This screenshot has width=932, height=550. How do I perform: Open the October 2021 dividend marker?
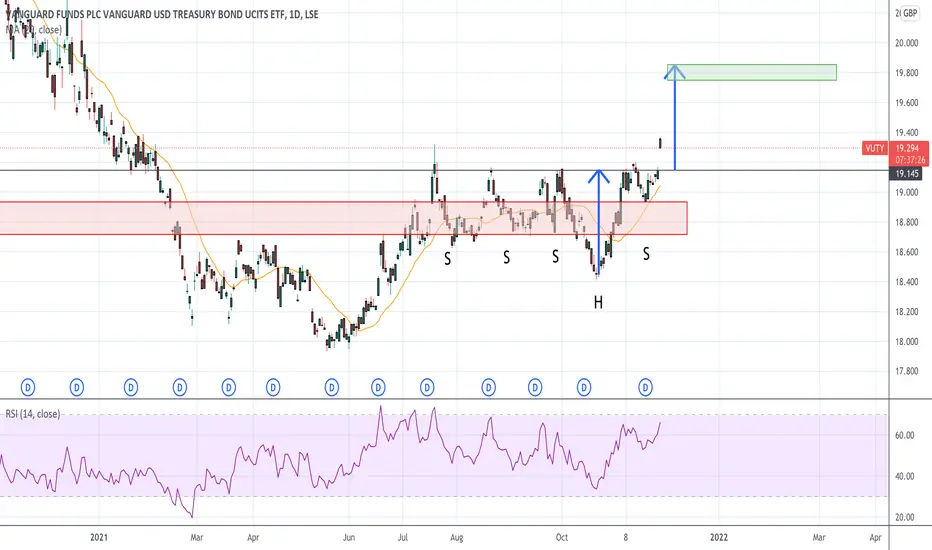point(584,388)
